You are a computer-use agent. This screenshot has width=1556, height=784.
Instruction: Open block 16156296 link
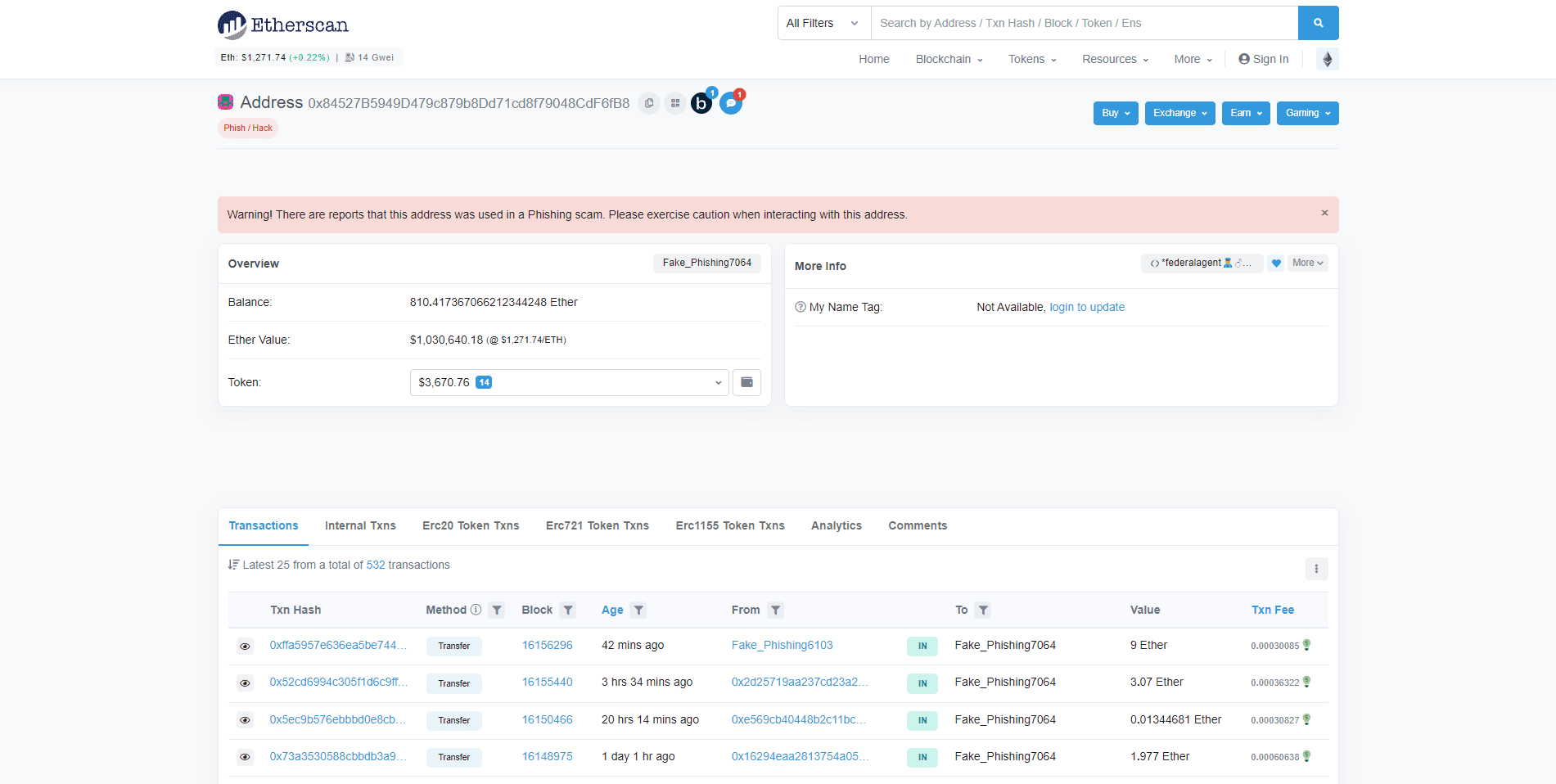tap(547, 645)
